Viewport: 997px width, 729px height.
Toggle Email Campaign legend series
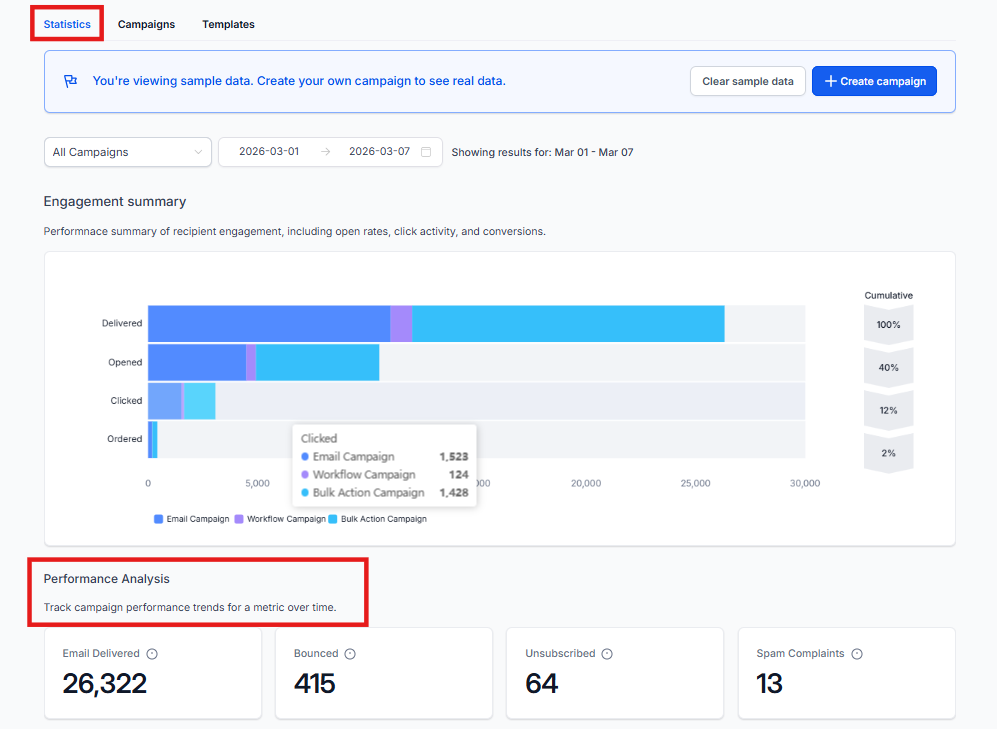click(191, 519)
